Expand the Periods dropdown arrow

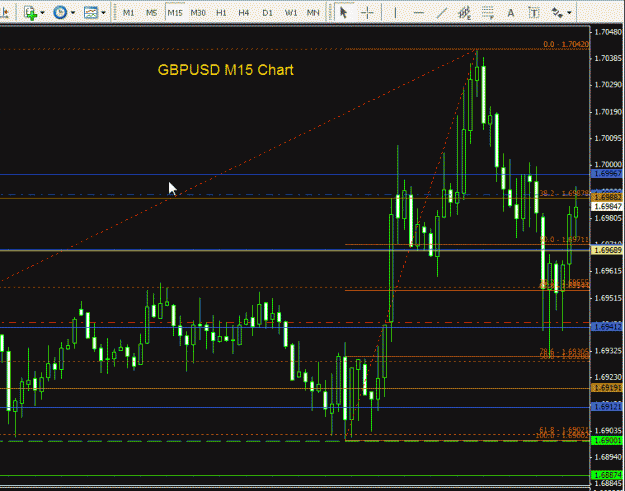(x=73, y=13)
